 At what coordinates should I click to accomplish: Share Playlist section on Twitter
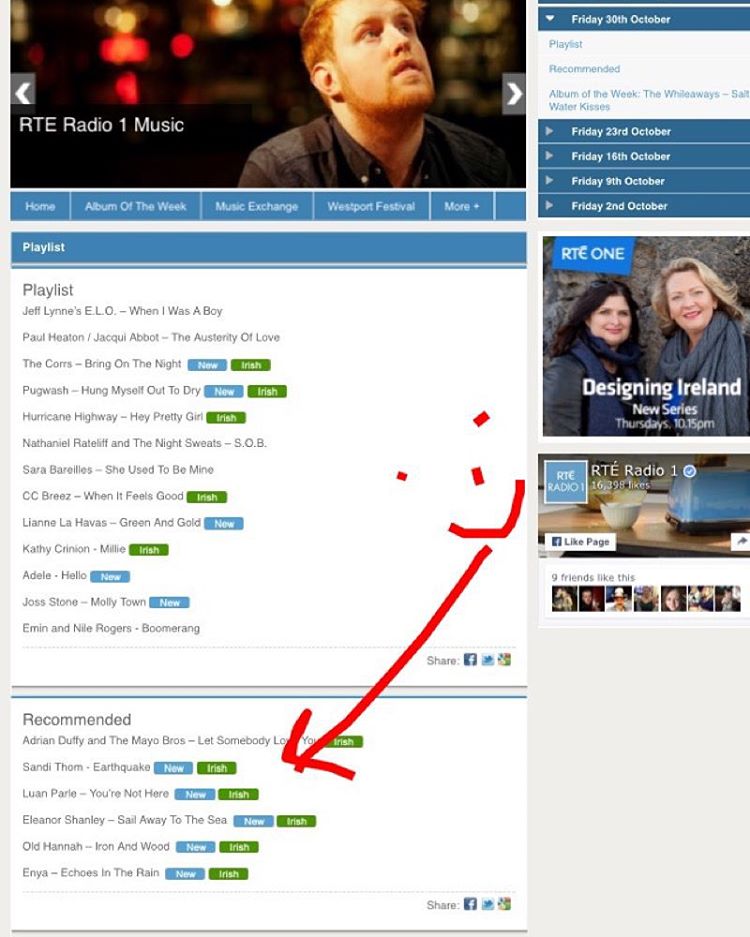point(488,660)
